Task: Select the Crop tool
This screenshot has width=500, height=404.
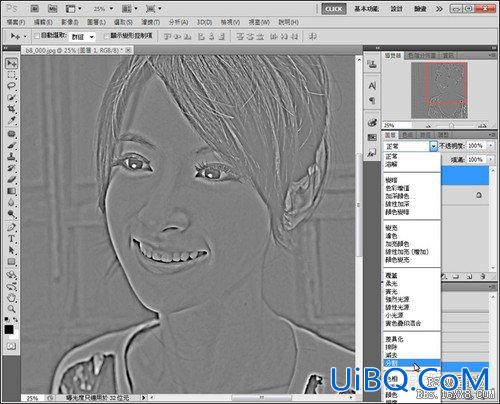Action: click(12, 109)
